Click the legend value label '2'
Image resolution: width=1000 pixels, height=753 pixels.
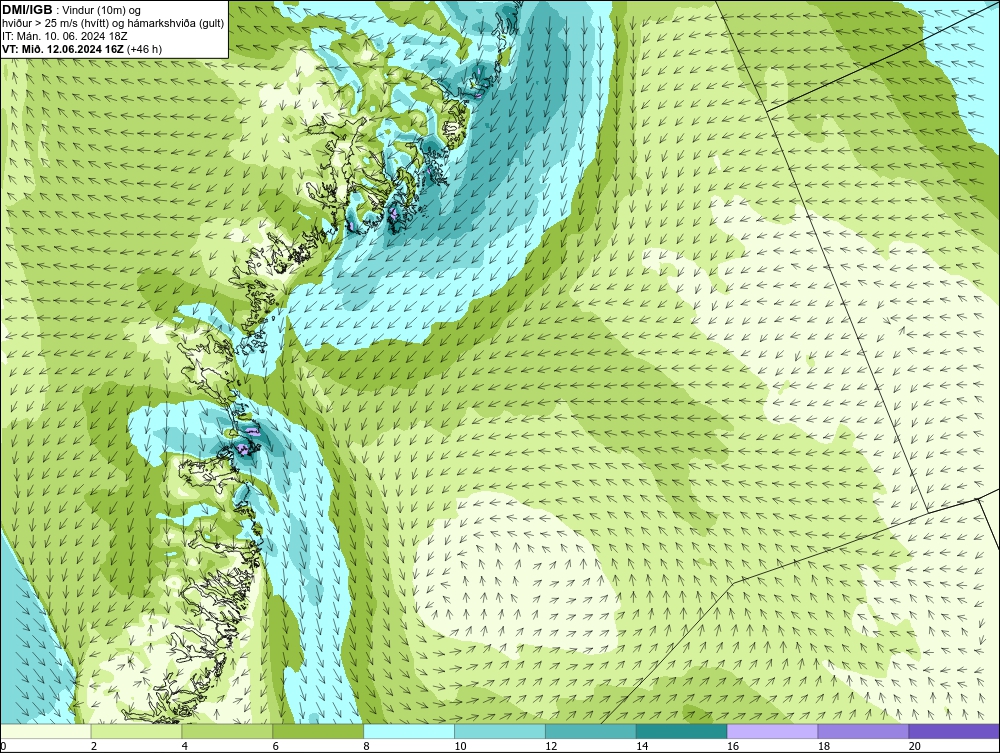coord(94,746)
